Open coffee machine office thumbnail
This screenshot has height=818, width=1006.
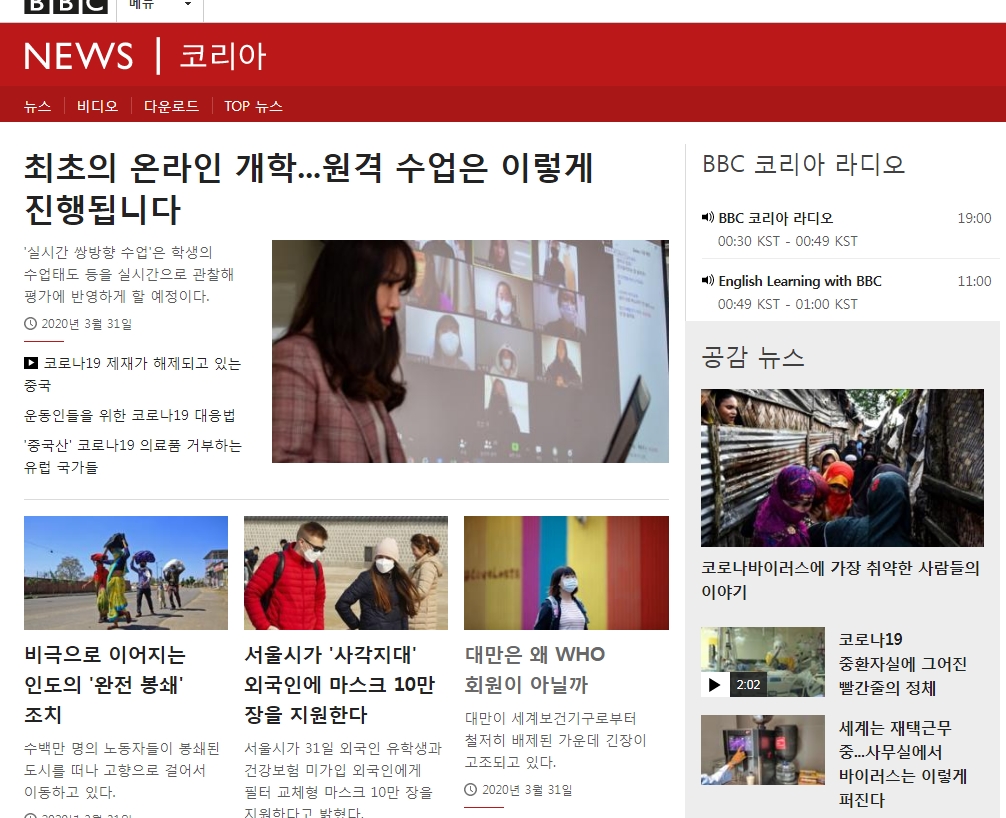click(x=762, y=749)
